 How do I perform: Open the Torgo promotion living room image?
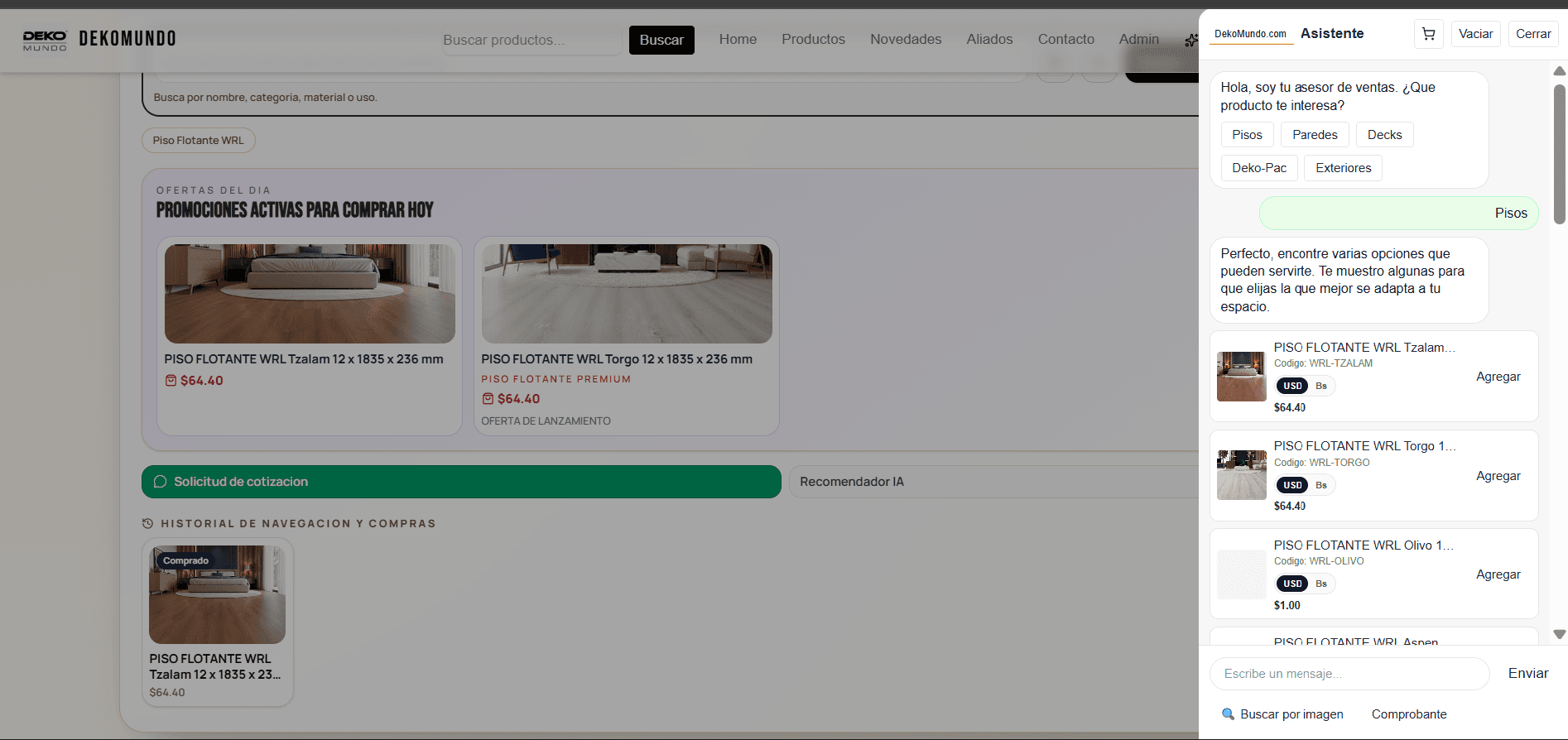[627, 294]
